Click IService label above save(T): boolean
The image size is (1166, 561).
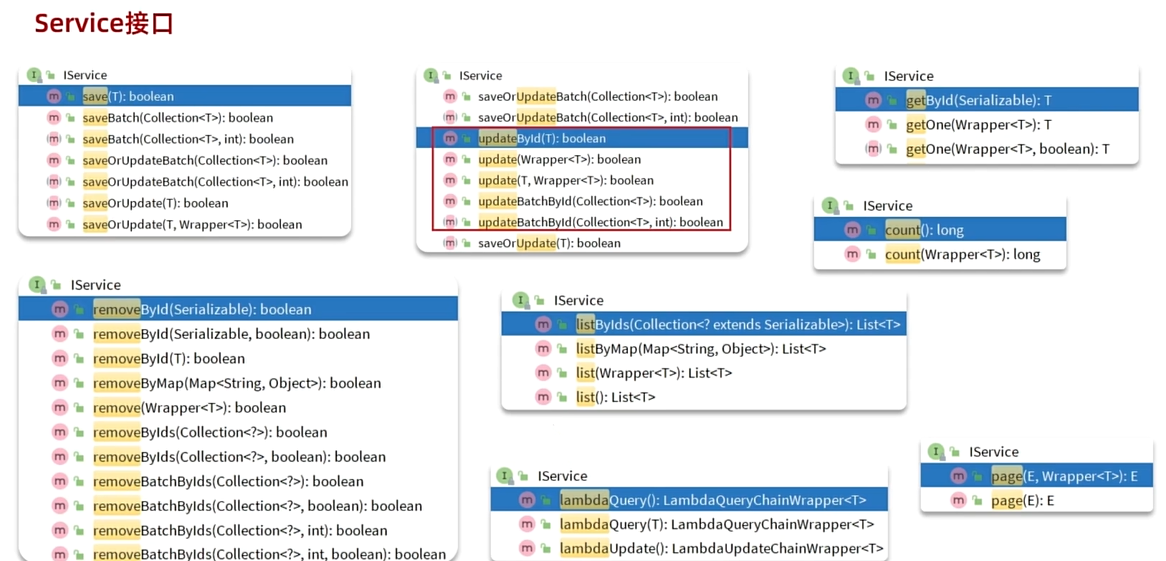coord(86,75)
